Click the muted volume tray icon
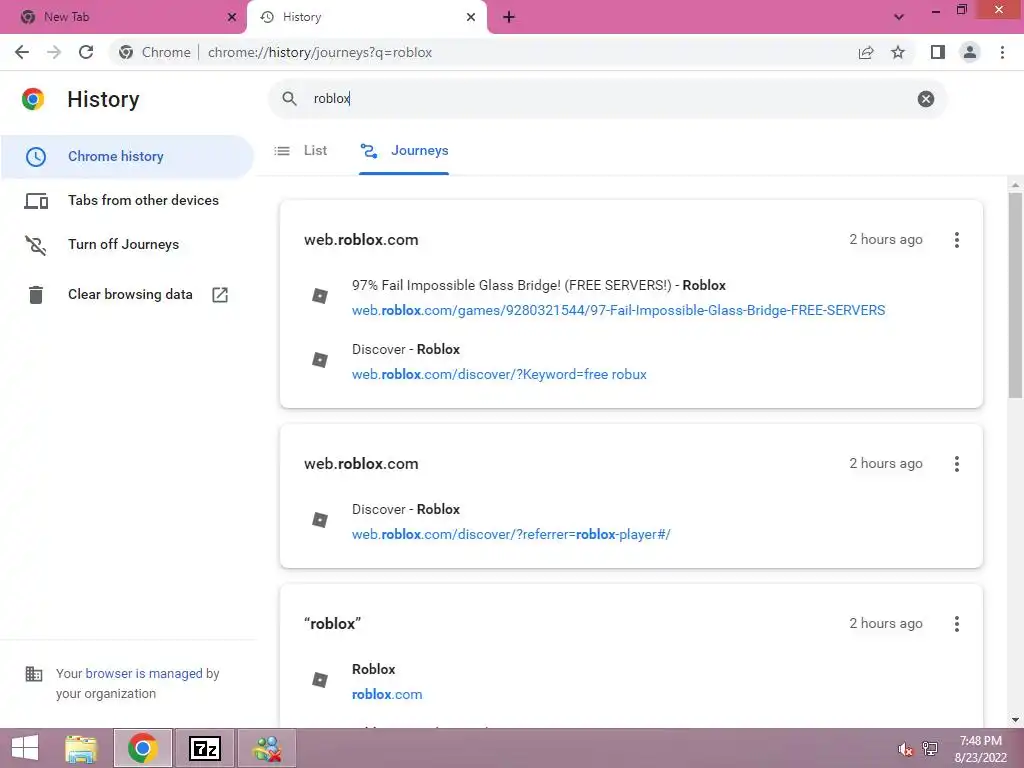Image resolution: width=1024 pixels, height=768 pixels. point(905,749)
